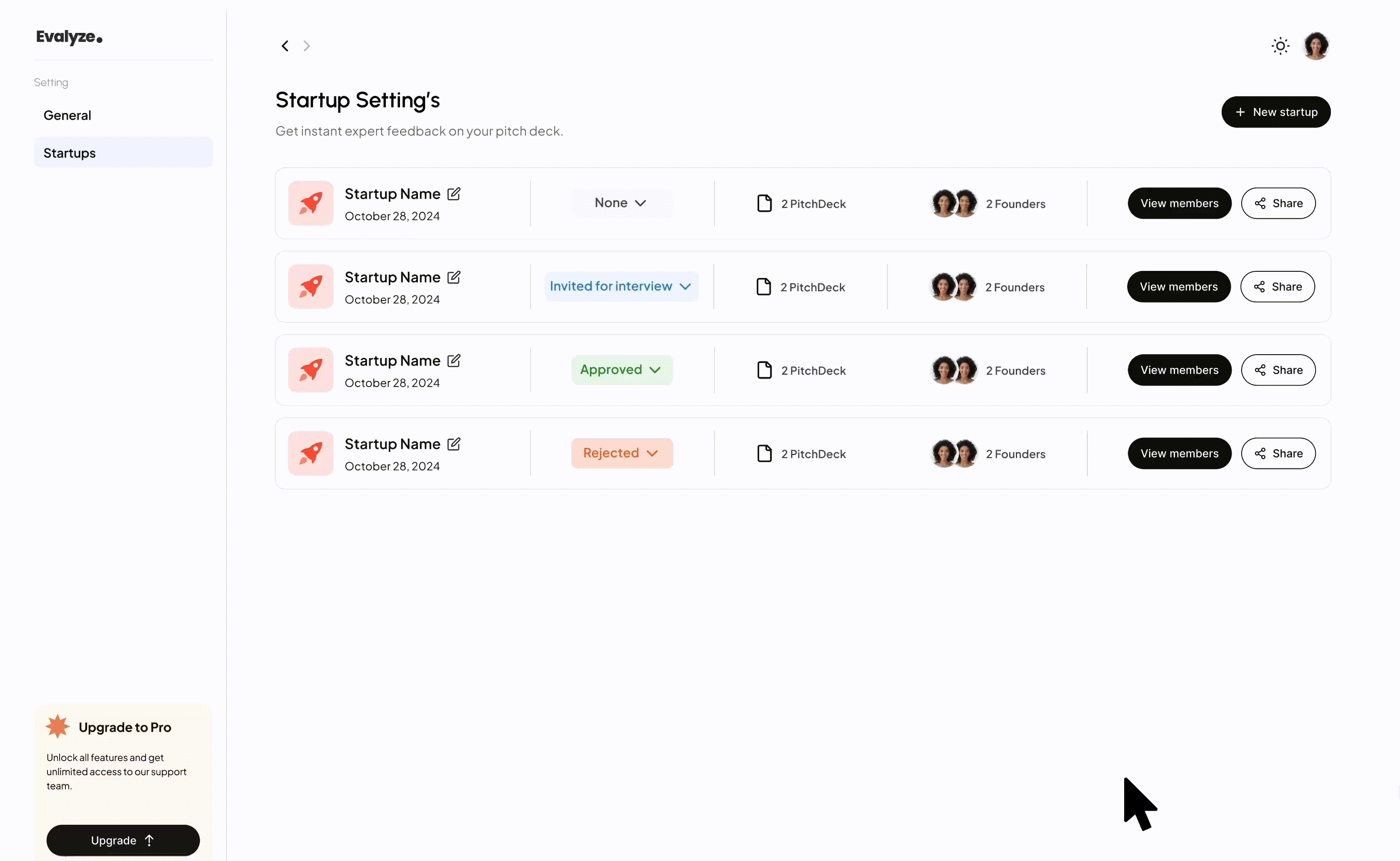
Task: Click the Upgrade to Pro starburst icon
Action: (57, 727)
